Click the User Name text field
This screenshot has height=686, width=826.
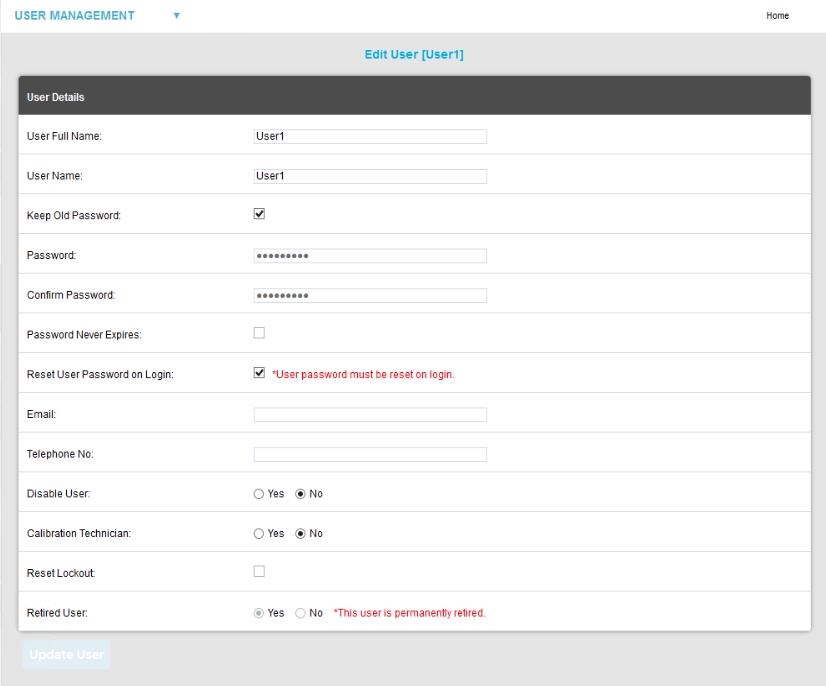coord(370,176)
